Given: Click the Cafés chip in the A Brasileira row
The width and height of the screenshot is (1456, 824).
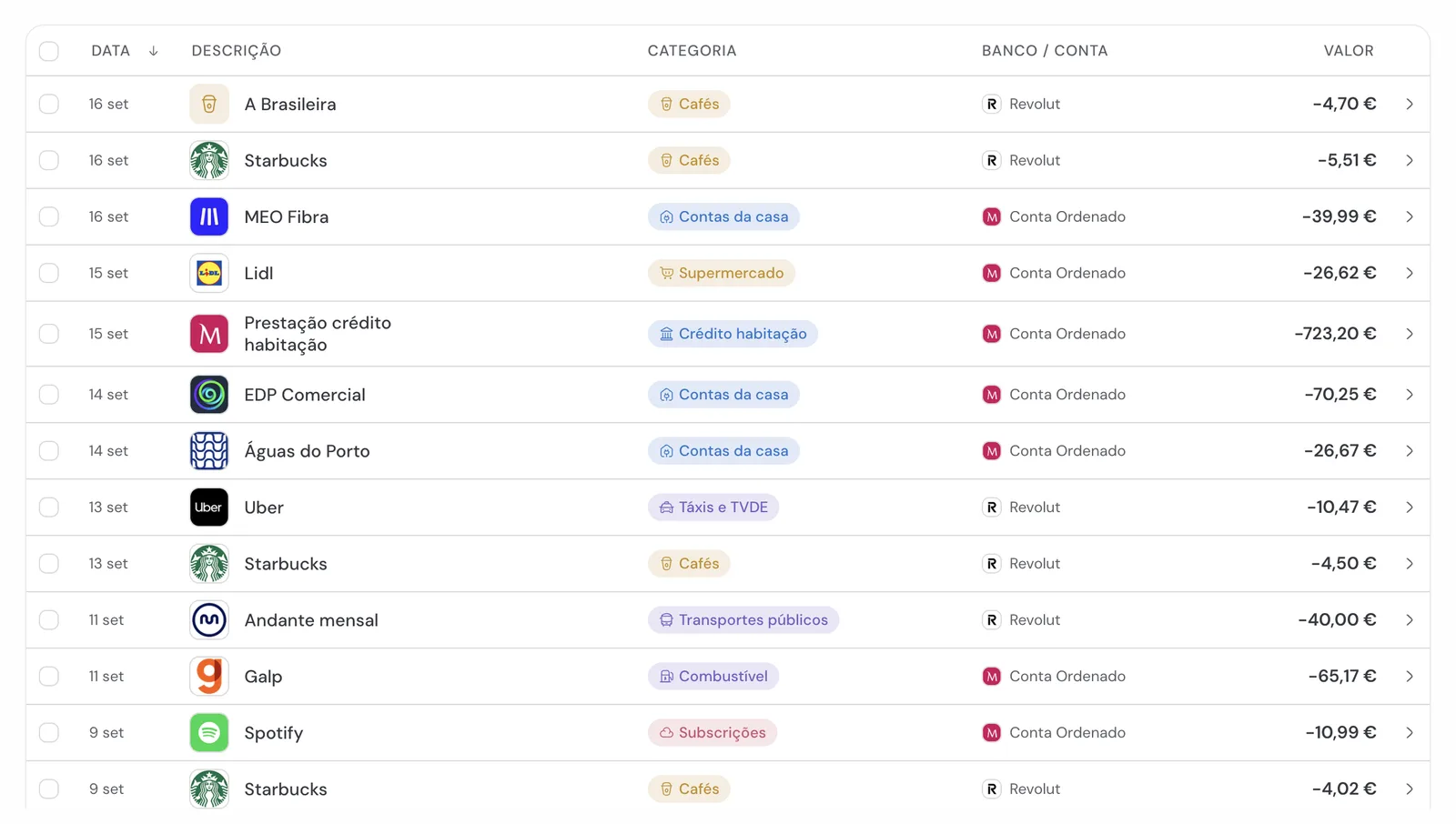Looking at the screenshot, I should pyautogui.click(x=689, y=104).
